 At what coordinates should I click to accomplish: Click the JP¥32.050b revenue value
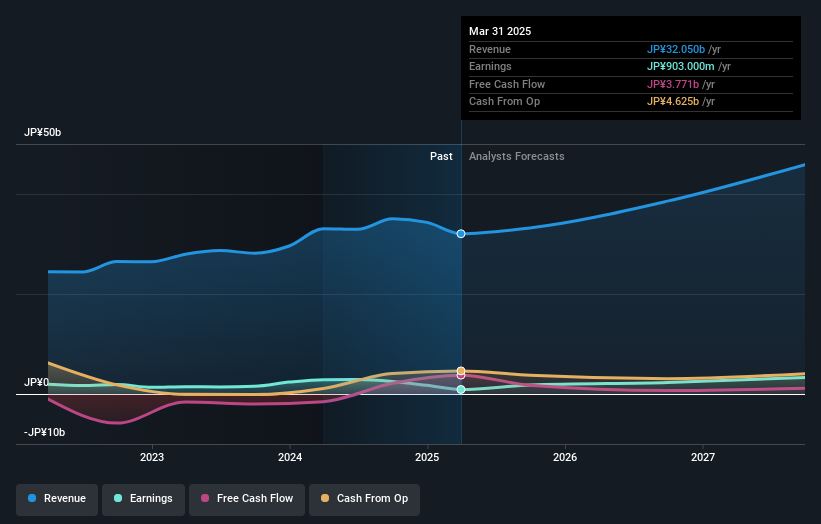(x=676, y=49)
